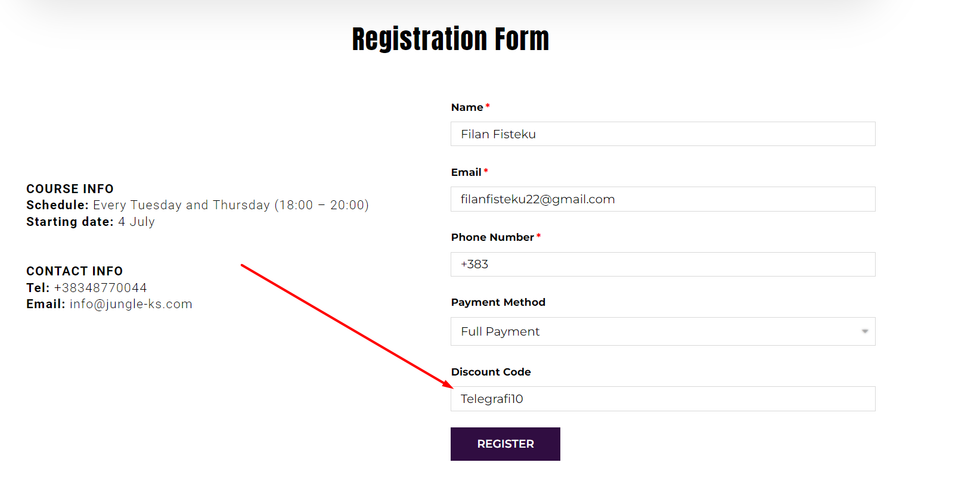Click the info@jungle-ks.com email address
The image size is (980, 484).
pos(131,304)
